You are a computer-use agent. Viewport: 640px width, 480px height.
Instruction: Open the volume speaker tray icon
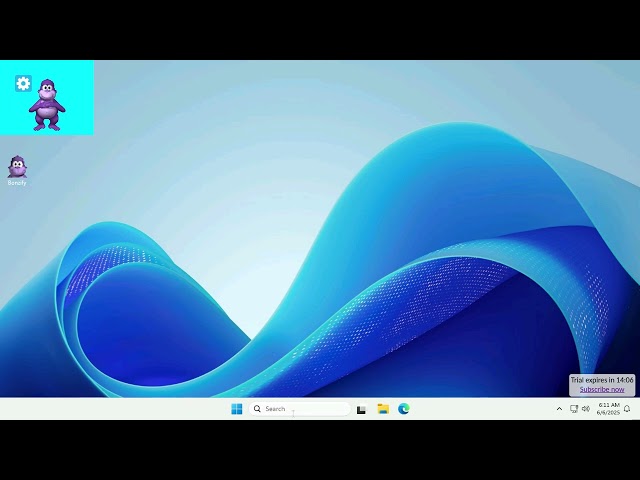tap(586, 409)
